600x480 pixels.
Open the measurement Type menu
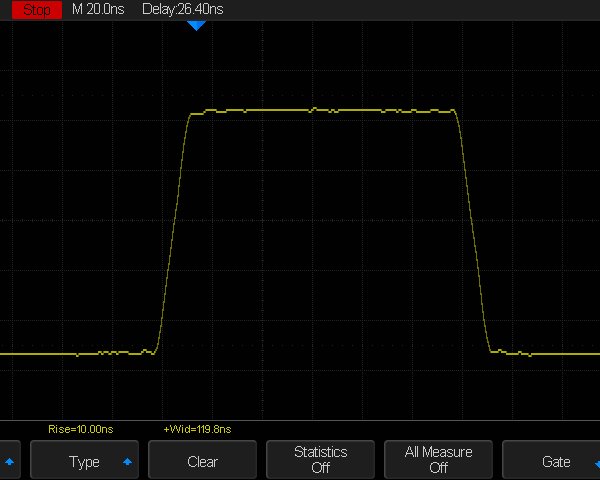pyautogui.click(x=85, y=462)
